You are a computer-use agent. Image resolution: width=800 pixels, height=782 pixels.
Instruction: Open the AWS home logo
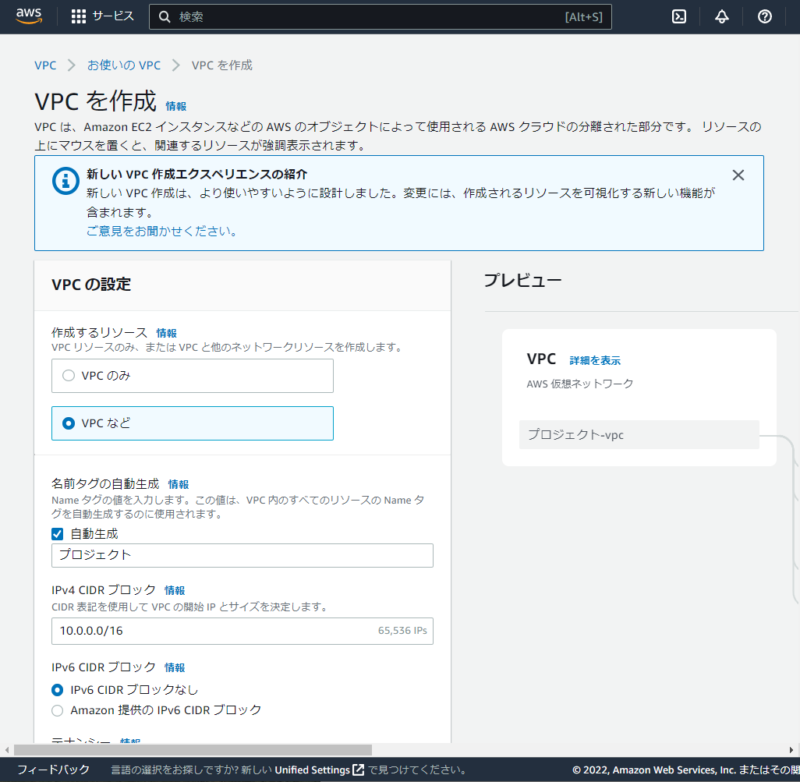point(29,16)
